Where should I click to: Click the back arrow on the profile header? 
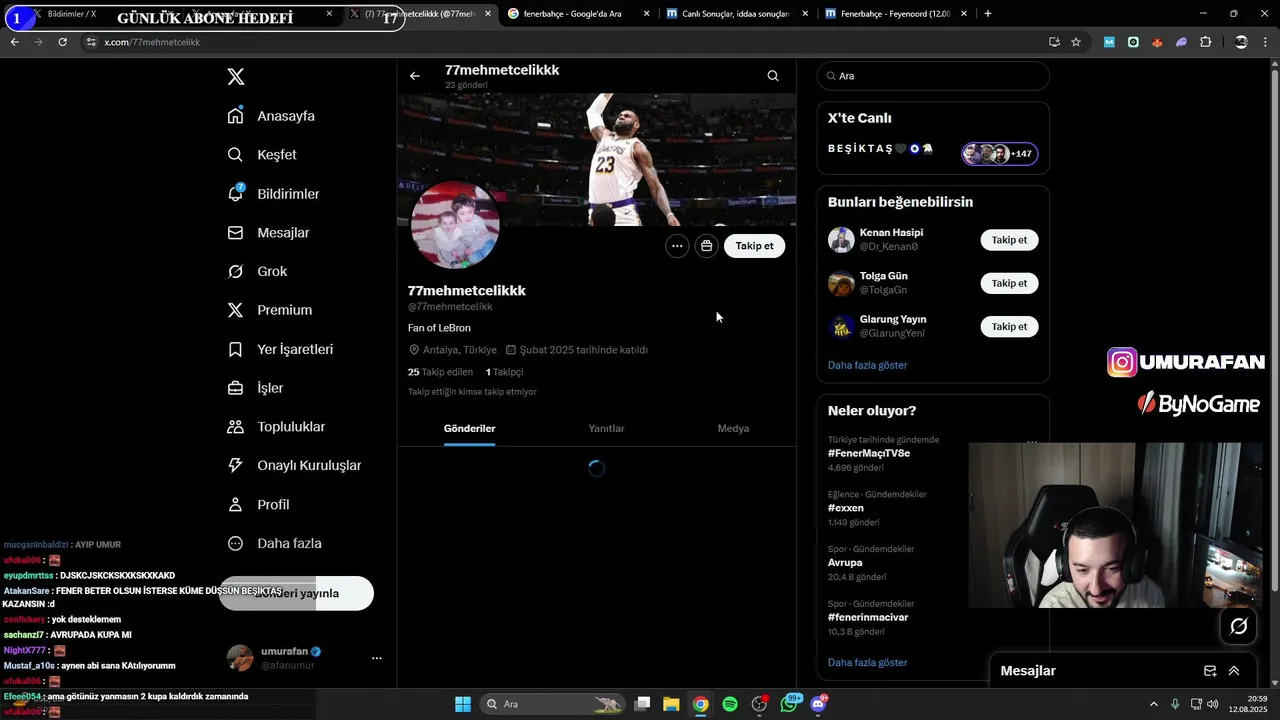pyautogui.click(x=414, y=76)
